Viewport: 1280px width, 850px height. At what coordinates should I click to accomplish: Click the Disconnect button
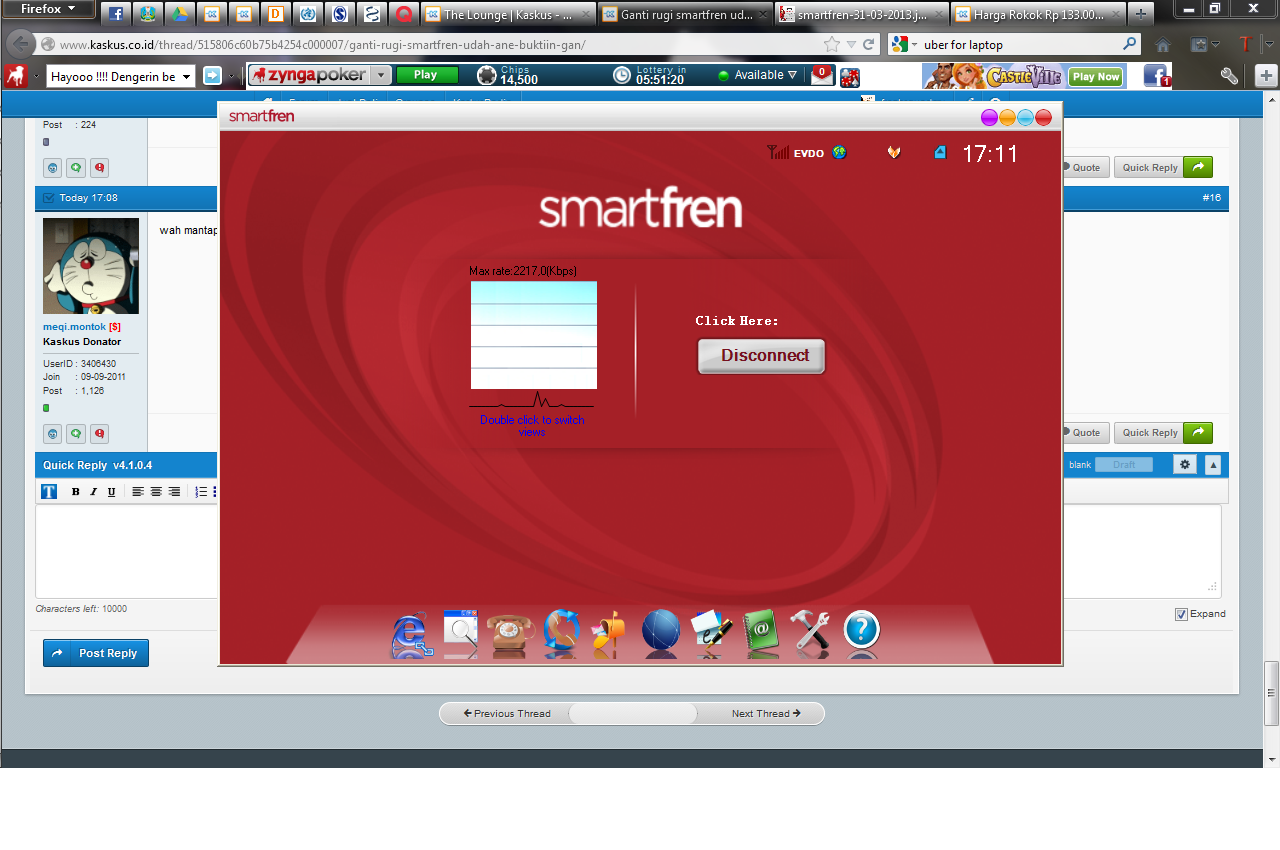tap(761, 356)
